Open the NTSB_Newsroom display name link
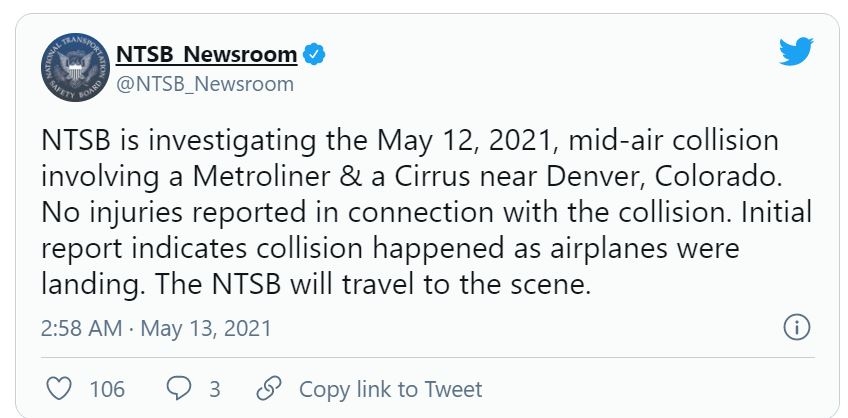Image resolution: width=848 pixels, height=418 pixels. coord(207,53)
